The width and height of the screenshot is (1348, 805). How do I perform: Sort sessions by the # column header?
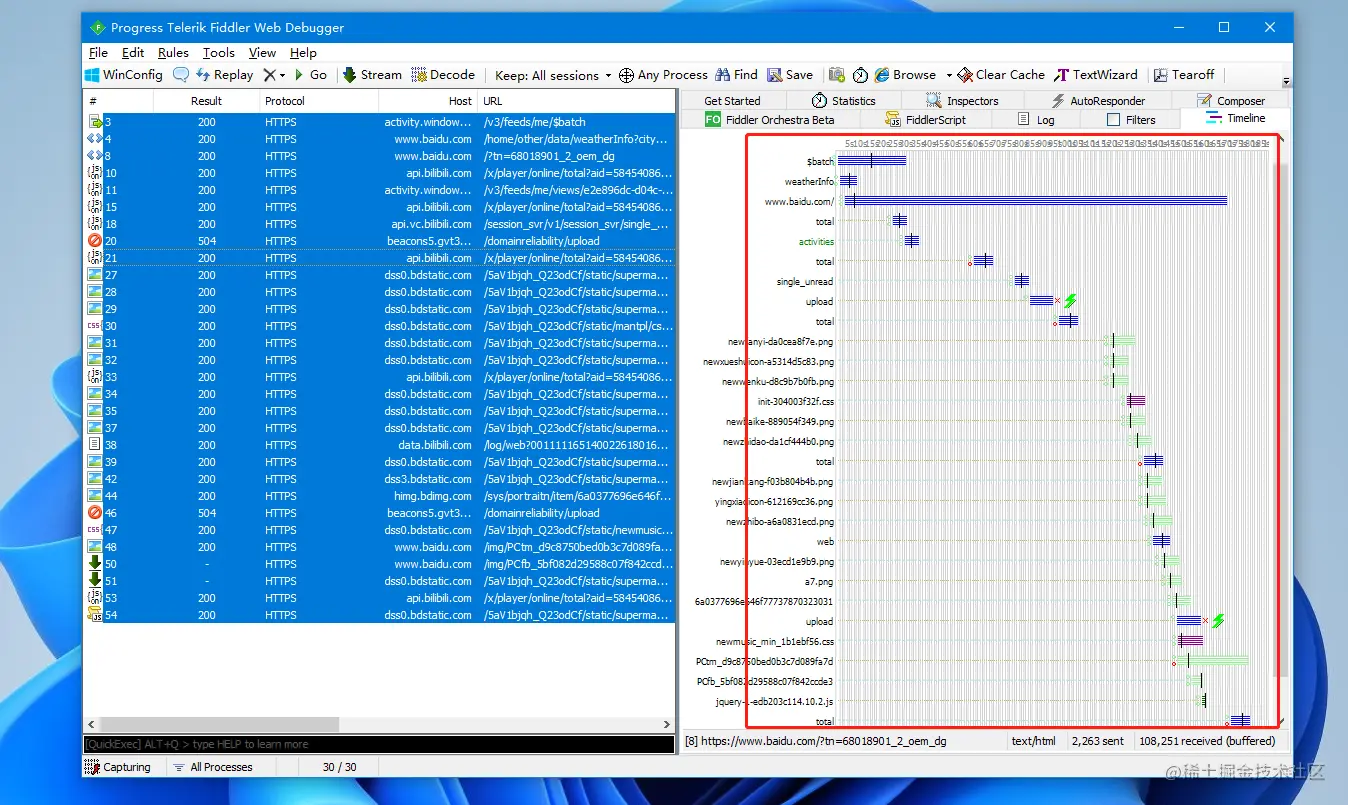(x=118, y=101)
